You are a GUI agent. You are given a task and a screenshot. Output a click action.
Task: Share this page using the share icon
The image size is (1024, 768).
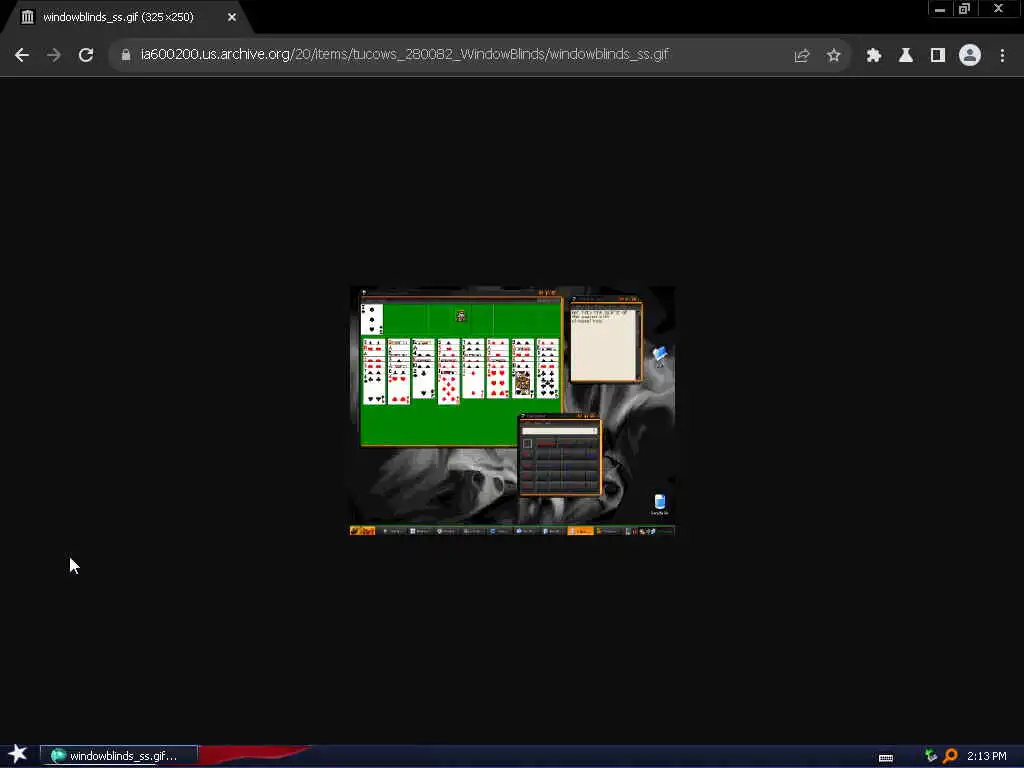coord(802,56)
